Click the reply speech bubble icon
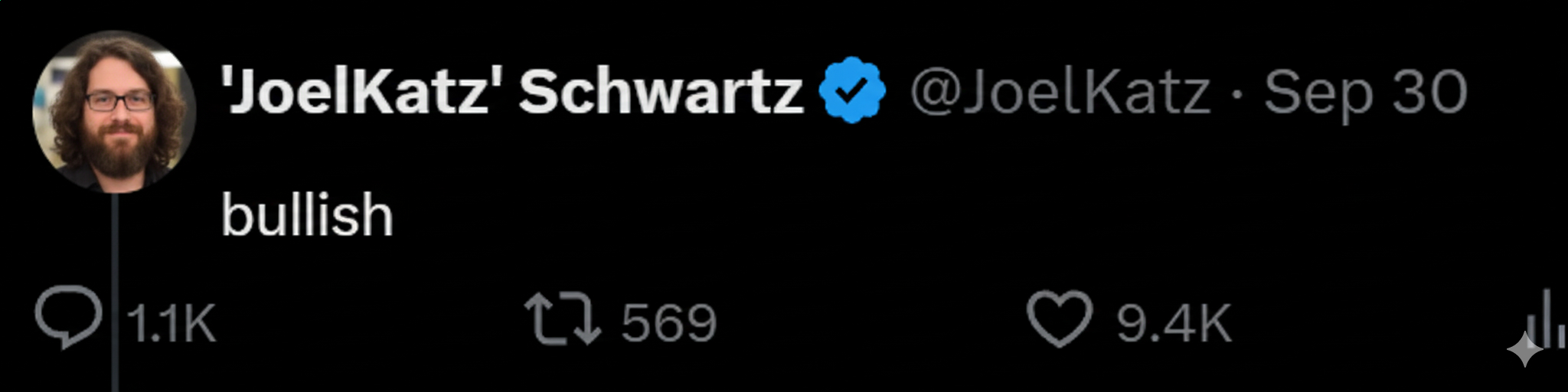The width and height of the screenshot is (1568, 392). [x=68, y=317]
